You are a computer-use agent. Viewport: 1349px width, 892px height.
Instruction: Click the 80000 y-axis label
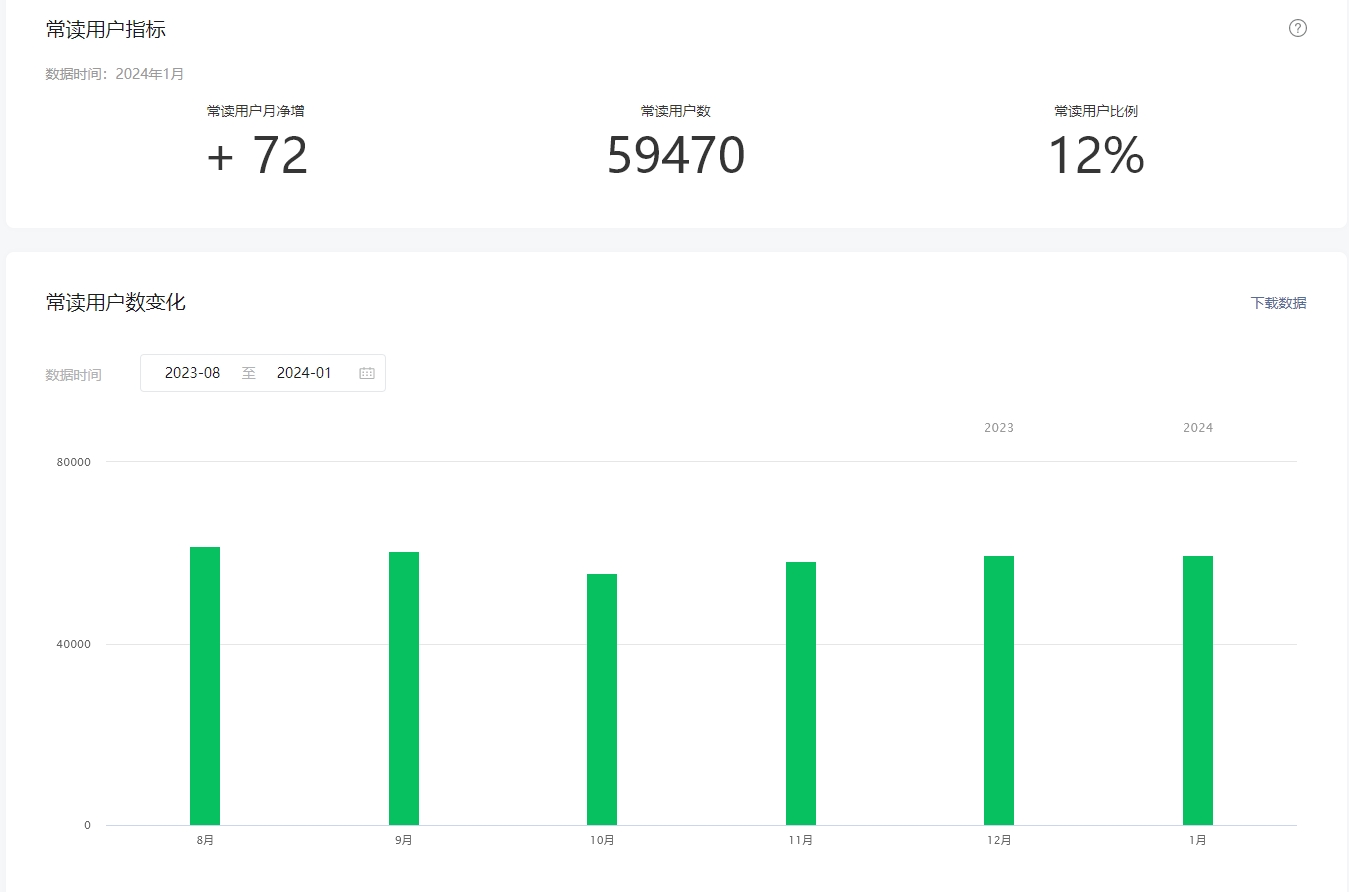point(73,462)
